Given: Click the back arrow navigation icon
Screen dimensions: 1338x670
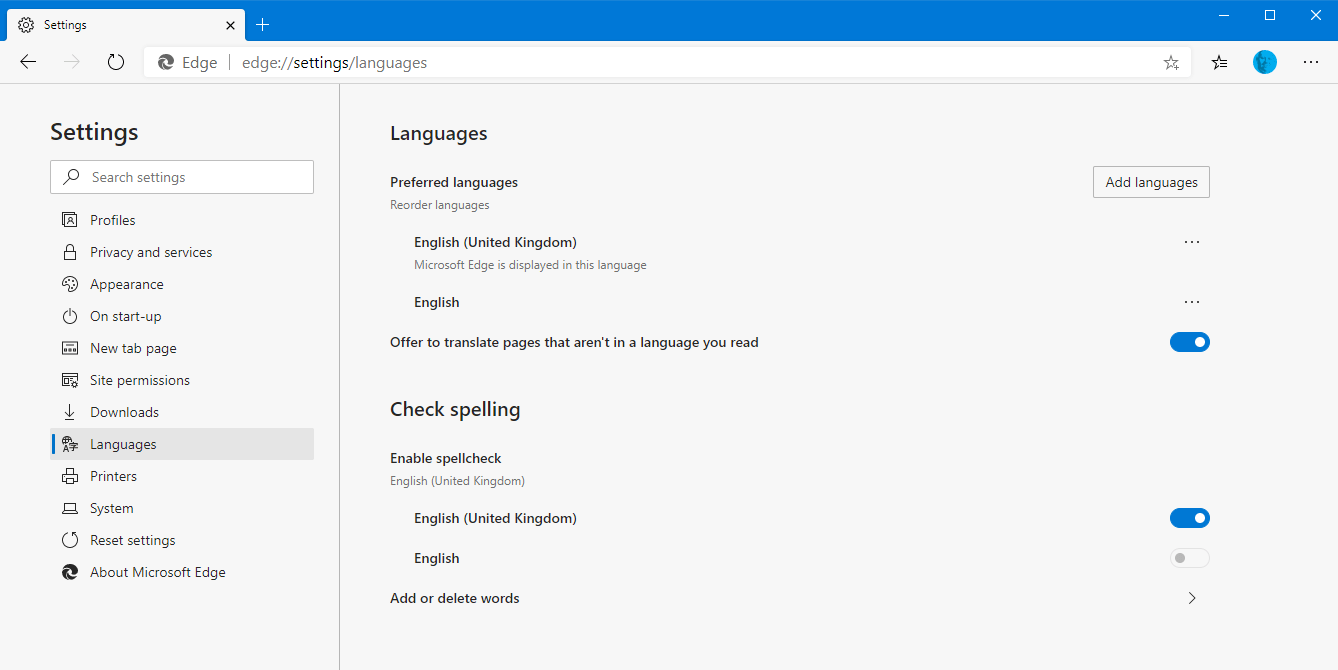Looking at the screenshot, I should [x=28, y=62].
